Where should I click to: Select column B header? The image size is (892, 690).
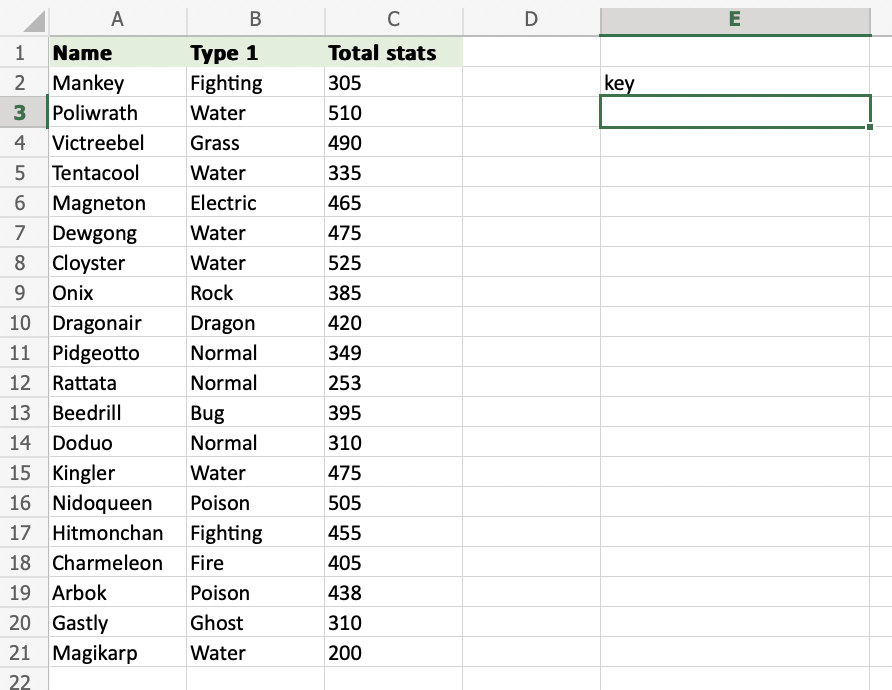tap(255, 19)
